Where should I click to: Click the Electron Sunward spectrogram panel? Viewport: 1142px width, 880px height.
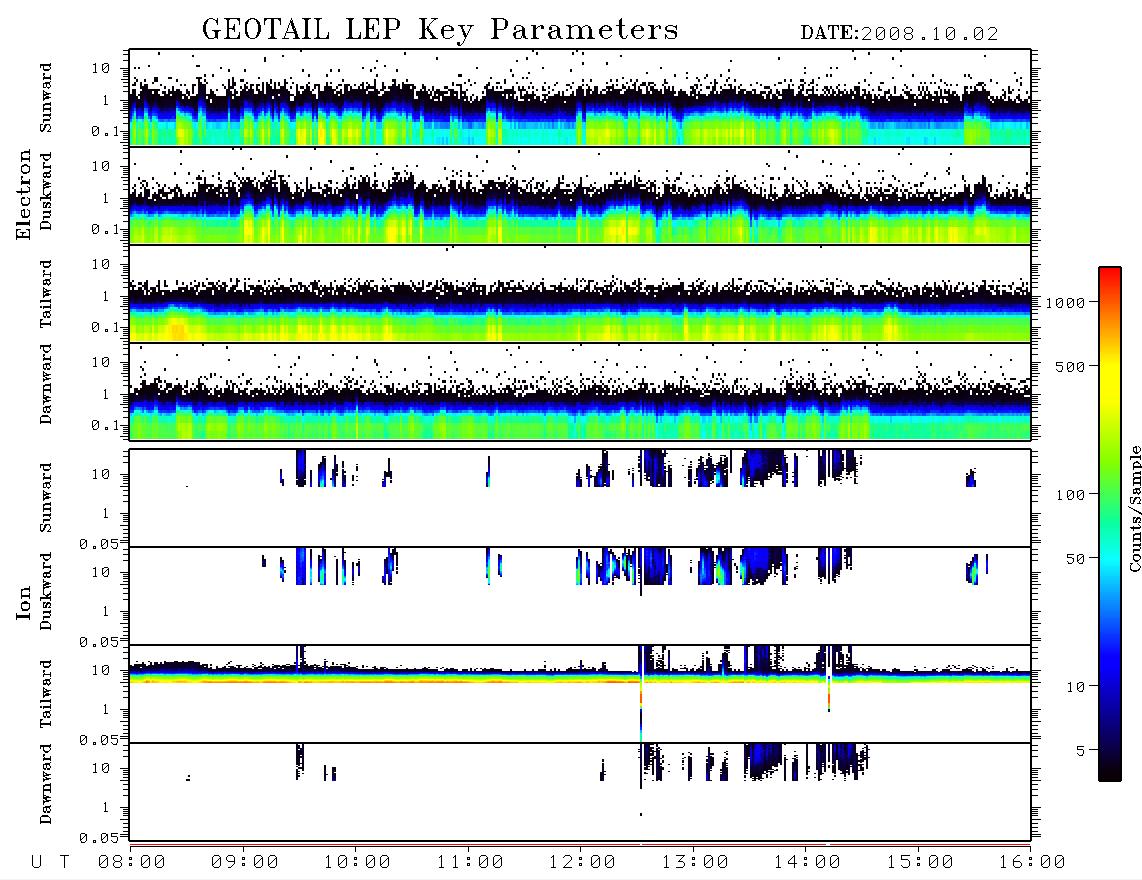pyautogui.click(x=580, y=98)
